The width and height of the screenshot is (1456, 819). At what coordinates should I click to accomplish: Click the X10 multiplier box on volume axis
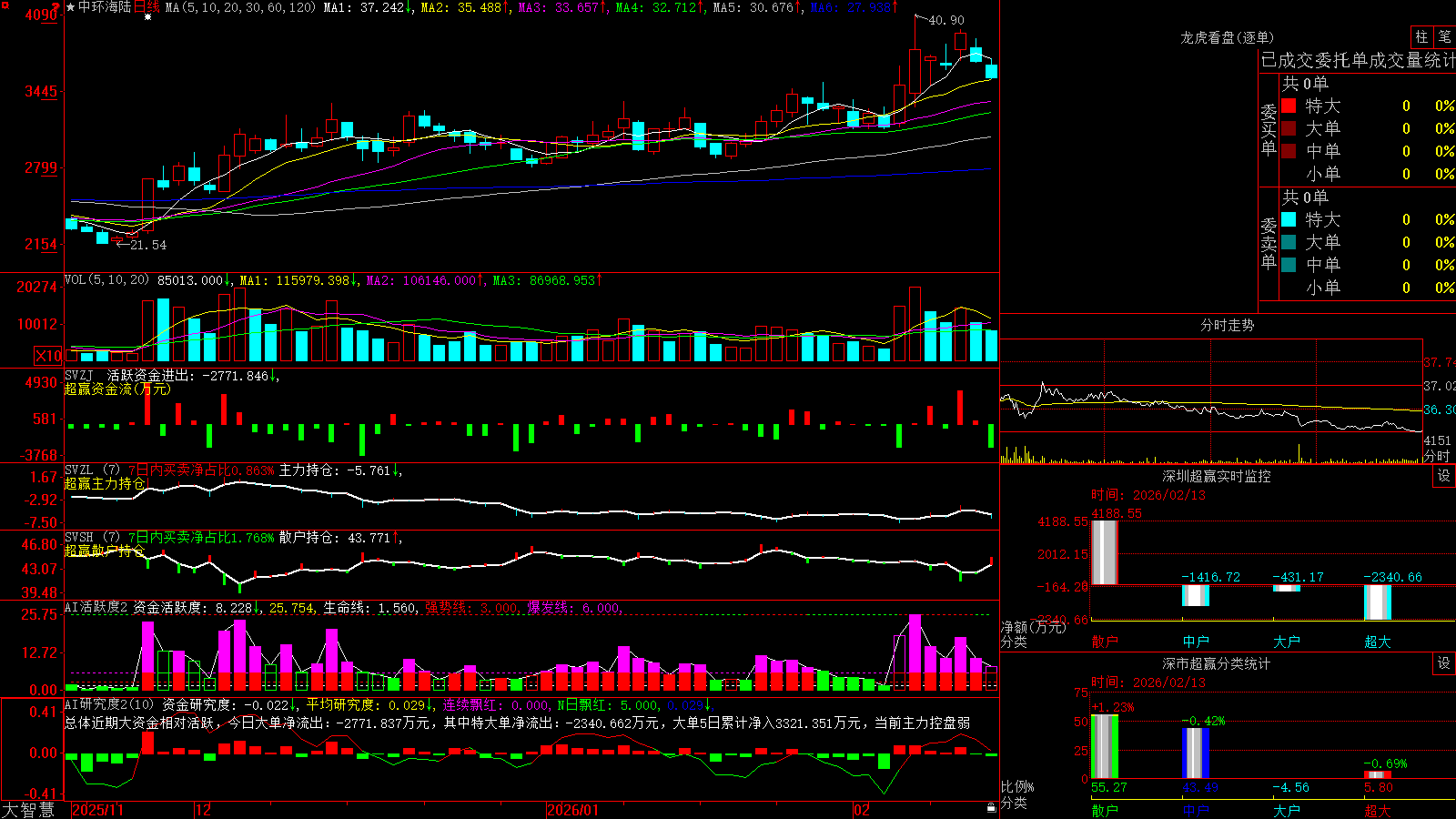click(48, 356)
